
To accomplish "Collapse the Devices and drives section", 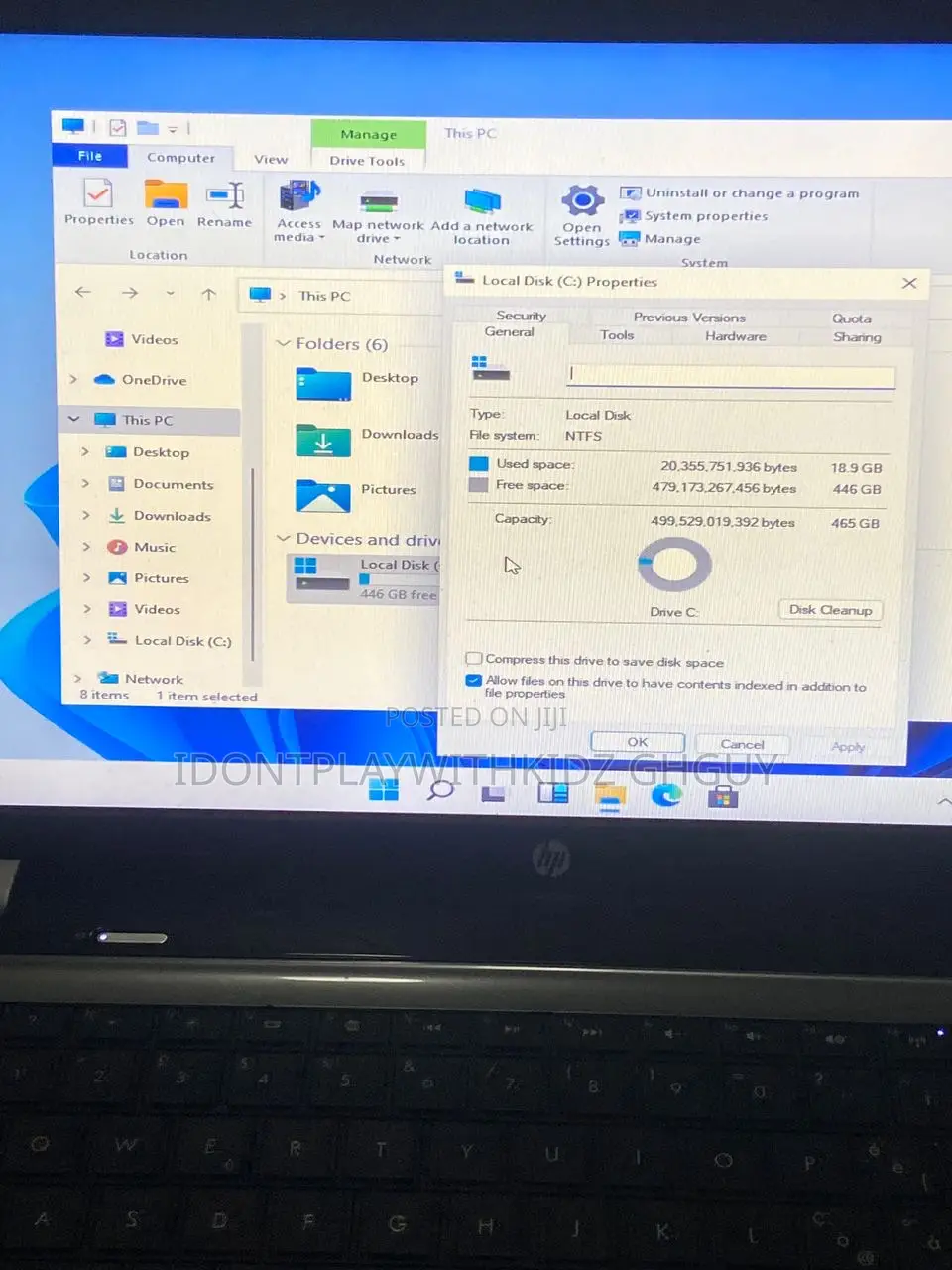I will click(x=285, y=539).
